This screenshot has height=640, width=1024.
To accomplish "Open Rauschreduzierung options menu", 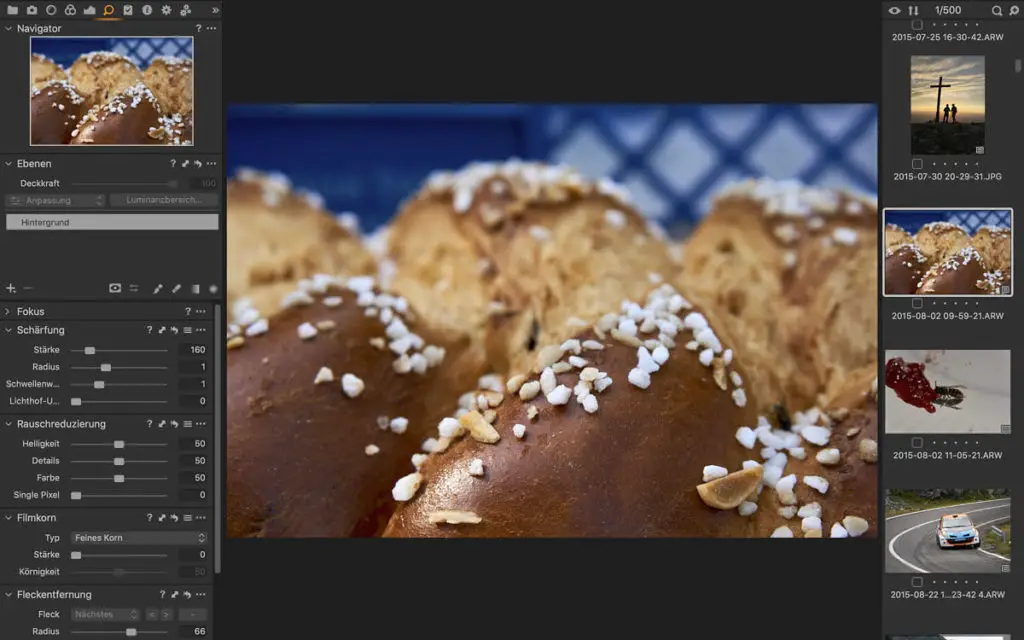I will (200, 424).
